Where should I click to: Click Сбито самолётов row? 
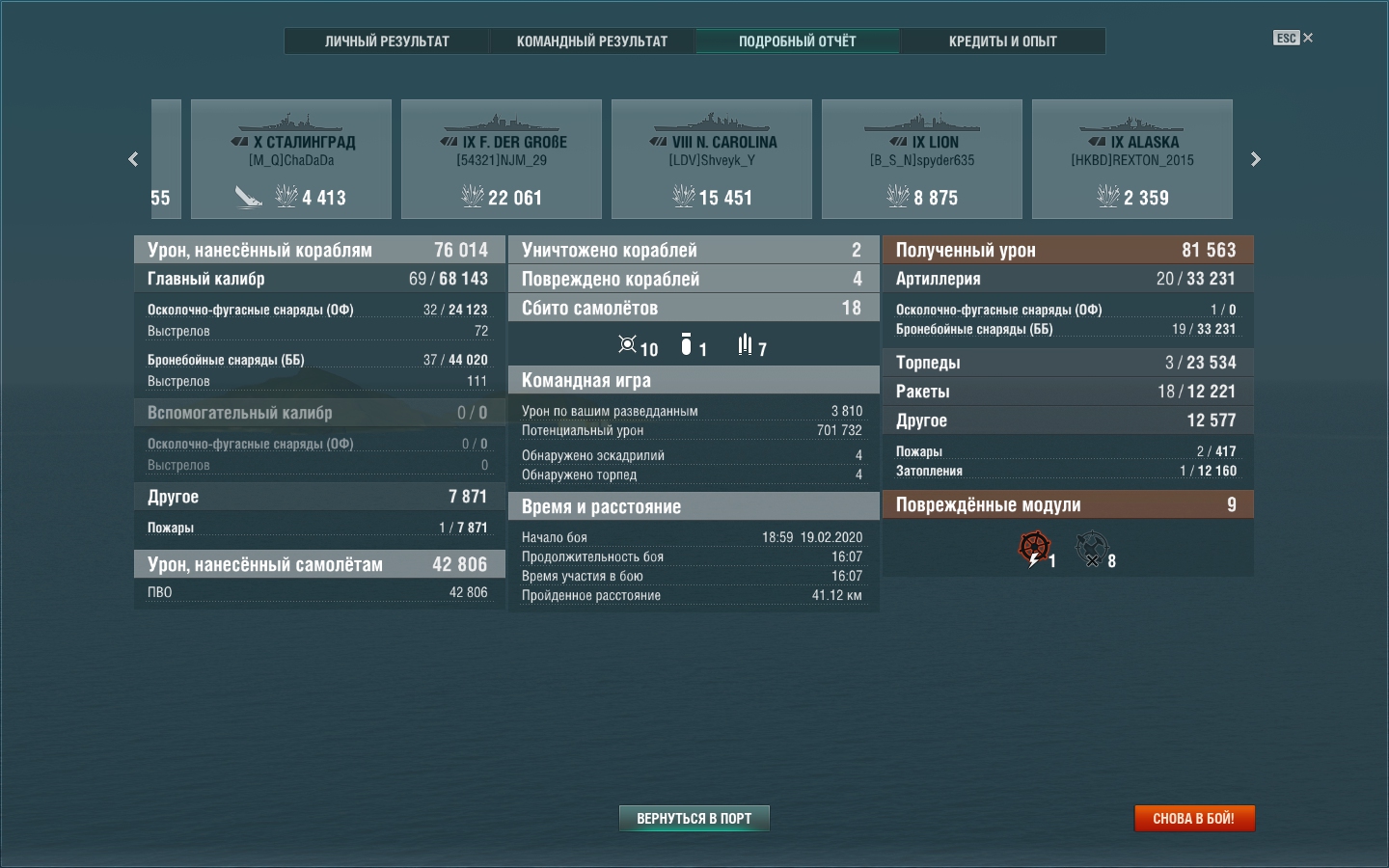coord(694,308)
